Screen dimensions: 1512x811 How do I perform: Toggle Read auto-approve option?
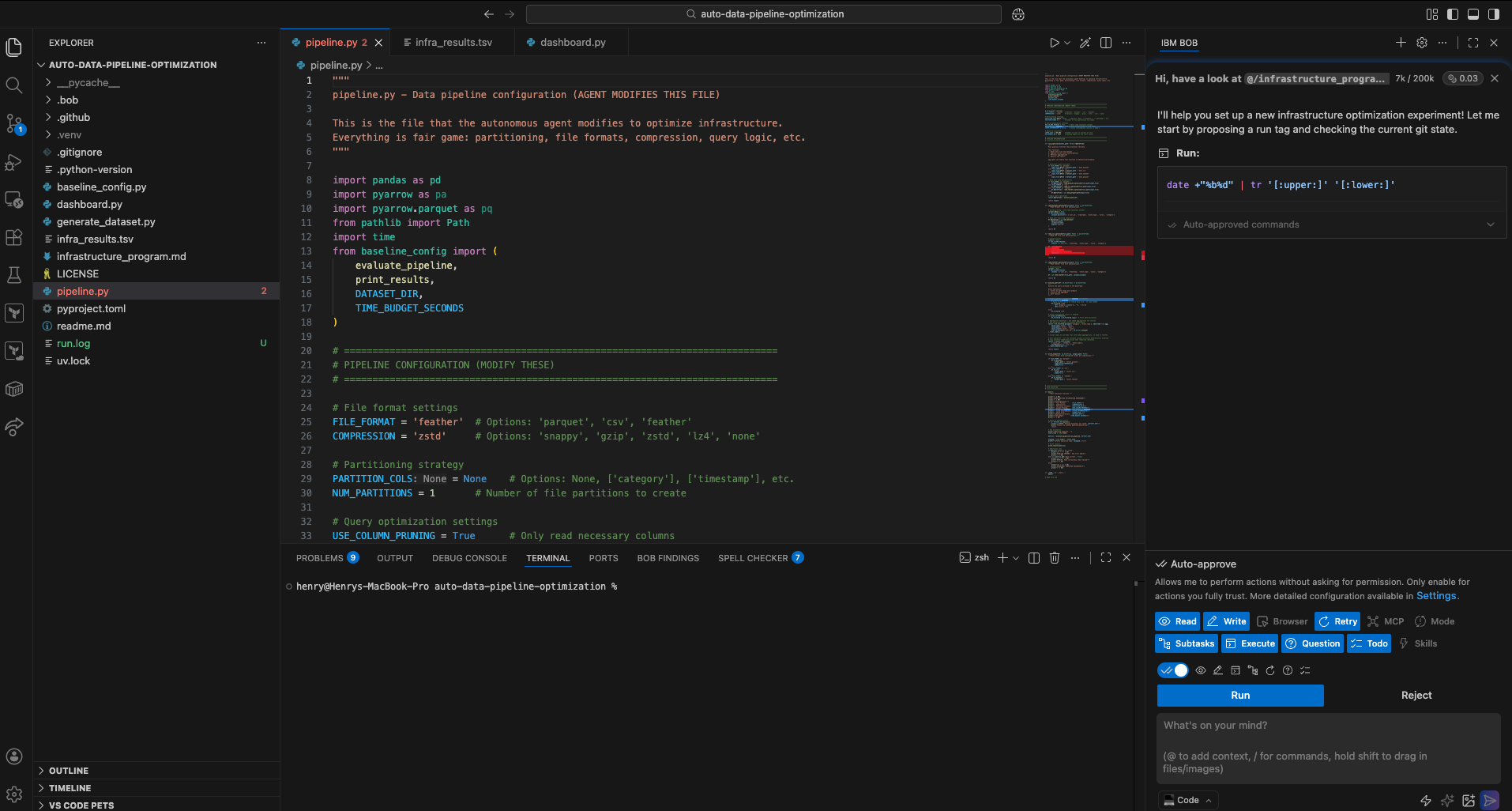tap(1177, 621)
